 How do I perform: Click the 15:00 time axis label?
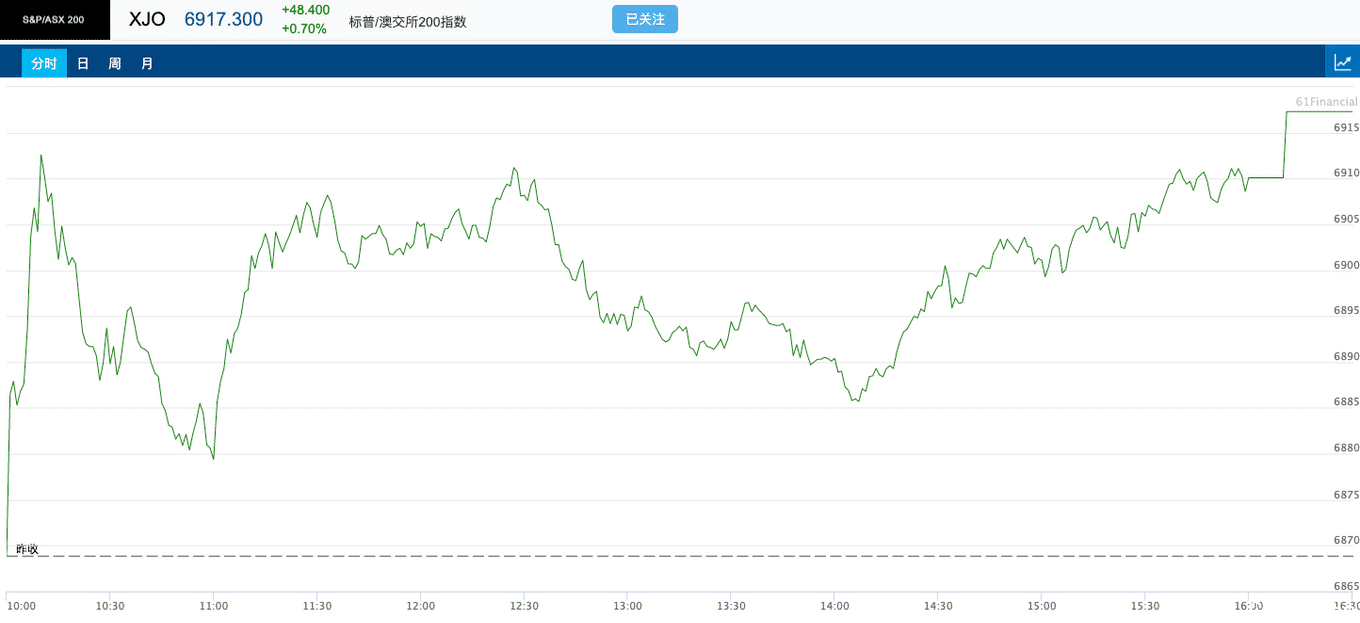point(1042,606)
